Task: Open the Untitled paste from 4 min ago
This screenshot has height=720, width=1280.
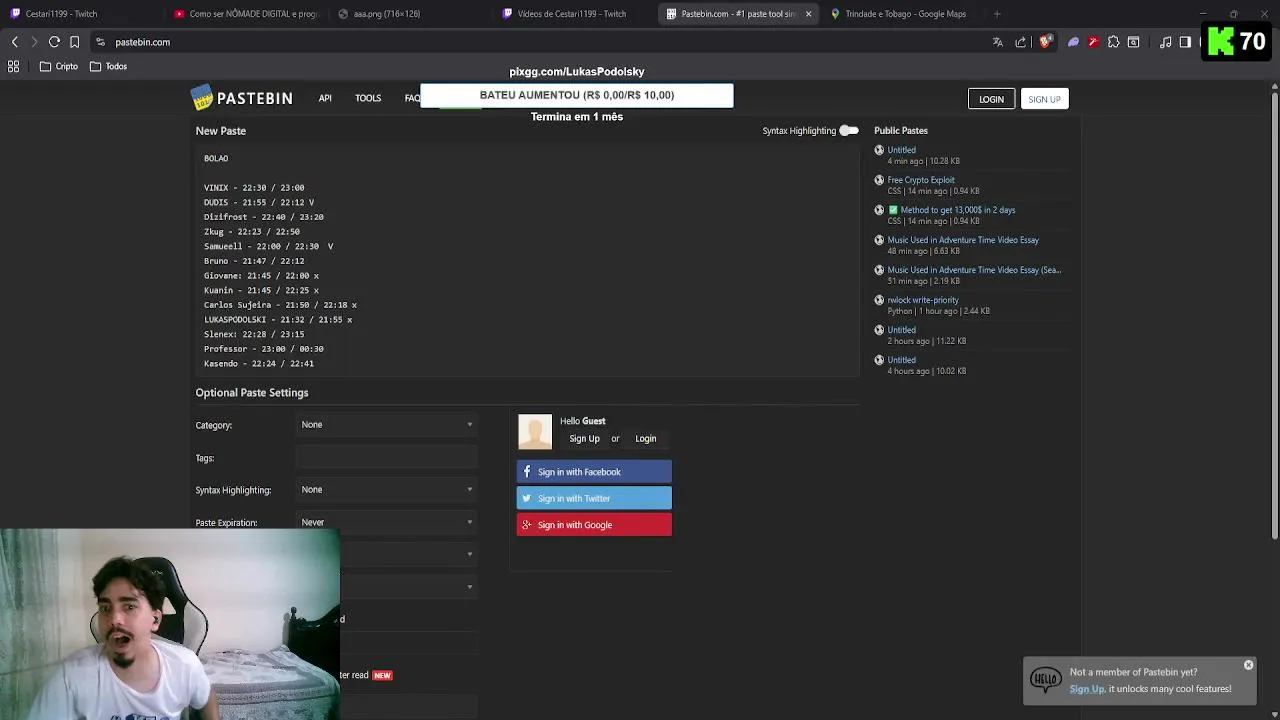Action: 901,150
